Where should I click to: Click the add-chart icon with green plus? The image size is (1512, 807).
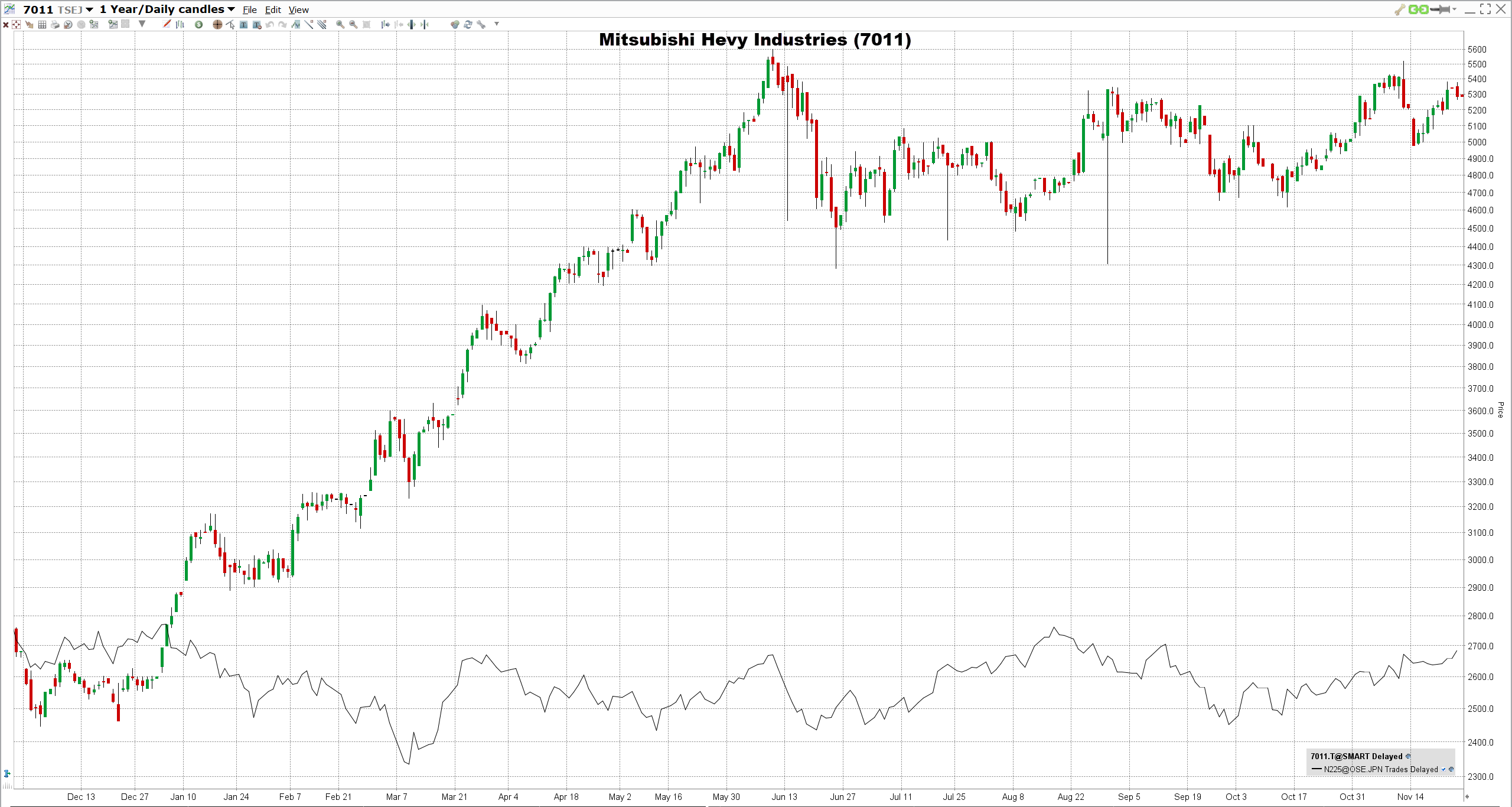(113, 24)
